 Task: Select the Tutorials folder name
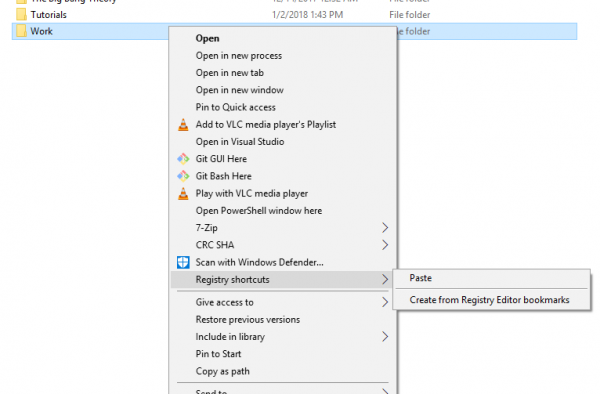49,15
